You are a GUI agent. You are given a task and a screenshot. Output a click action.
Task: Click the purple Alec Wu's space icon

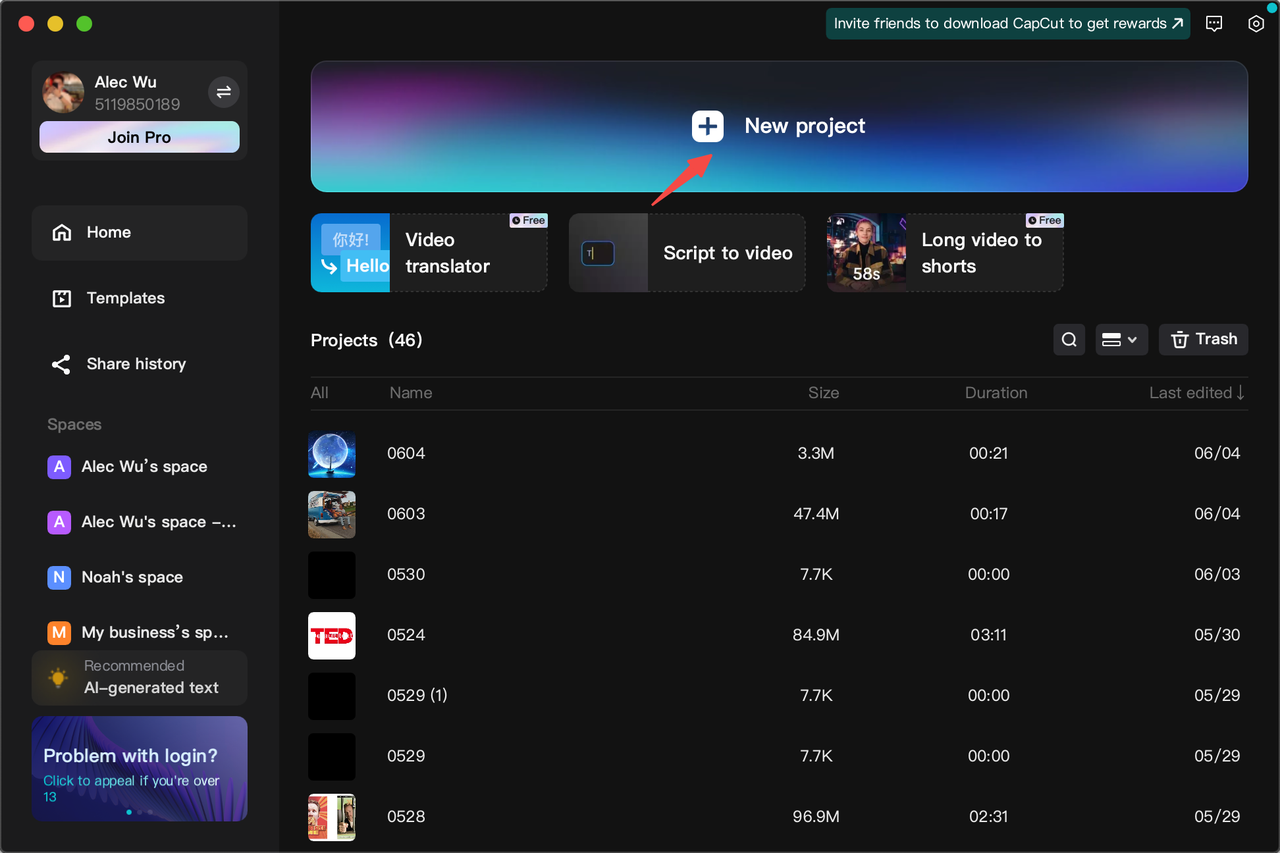coord(59,467)
